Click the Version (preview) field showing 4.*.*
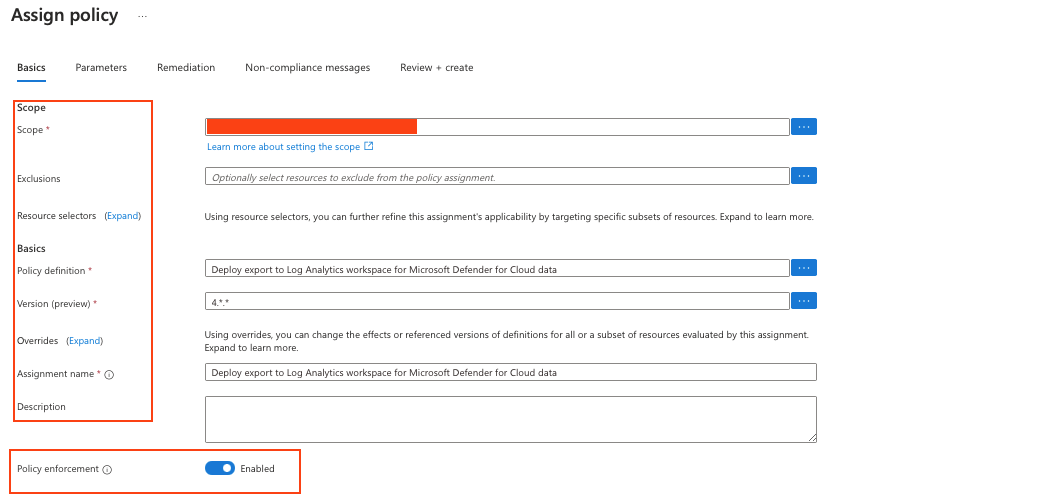 (x=497, y=301)
